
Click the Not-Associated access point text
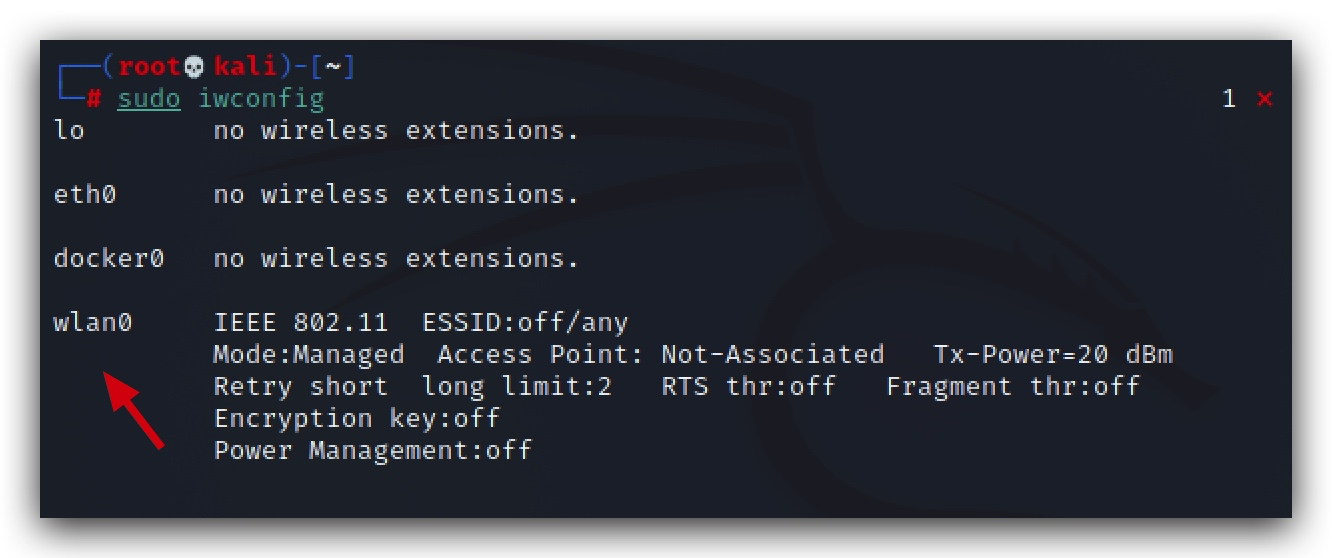tap(773, 355)
